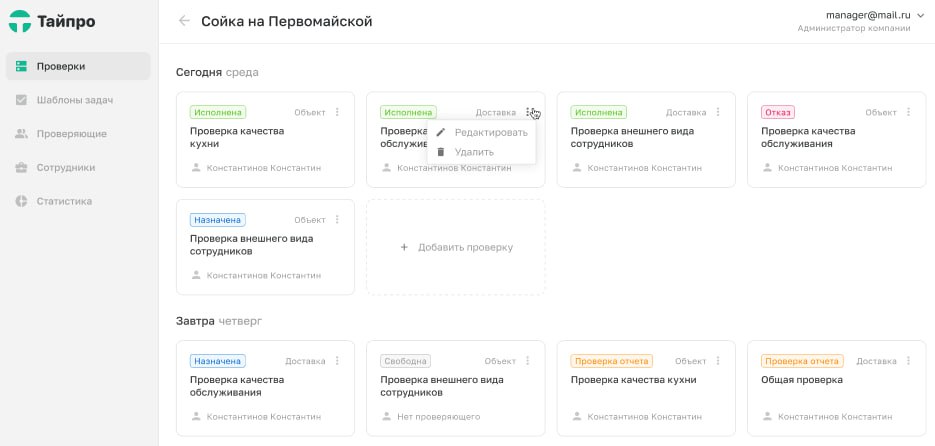The height and width of the screenshot is (446, 935).
Task: Click the Шаблоны задач checkbox-style icon
Action: (x=21, y=100)
